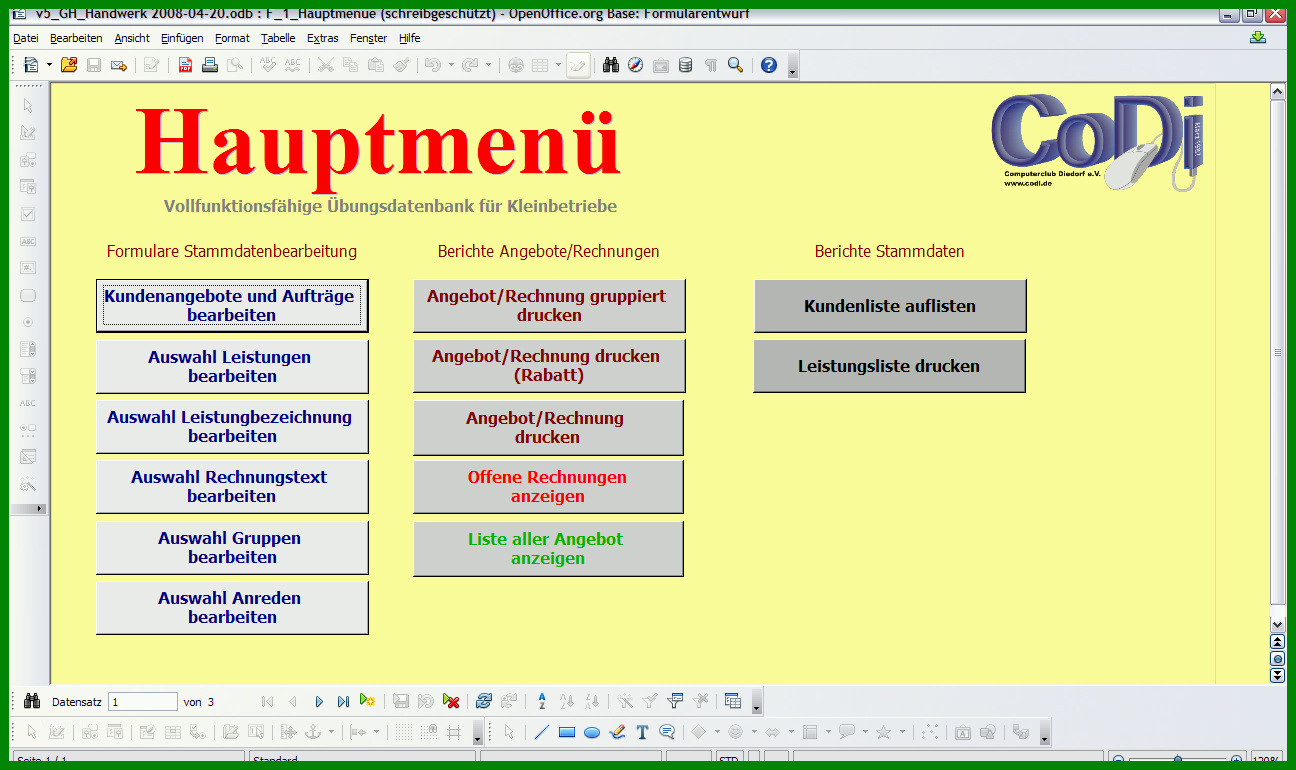The height and width of the screenshot is (770, 1296).
Task: Open the Format menu
Action: pos(232,38)
